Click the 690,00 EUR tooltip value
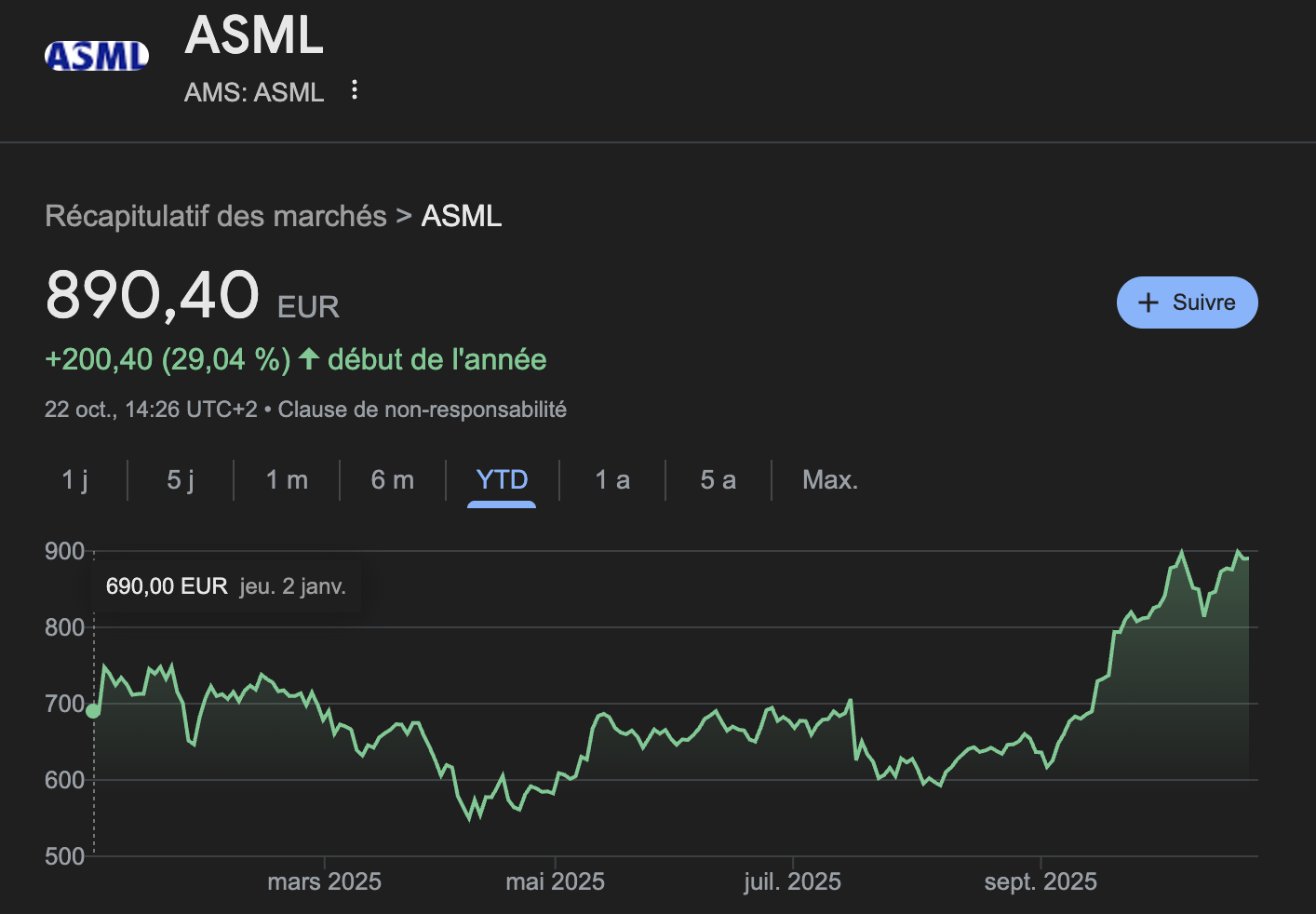Screen dimensions: 1316x914 click(167, 586)
